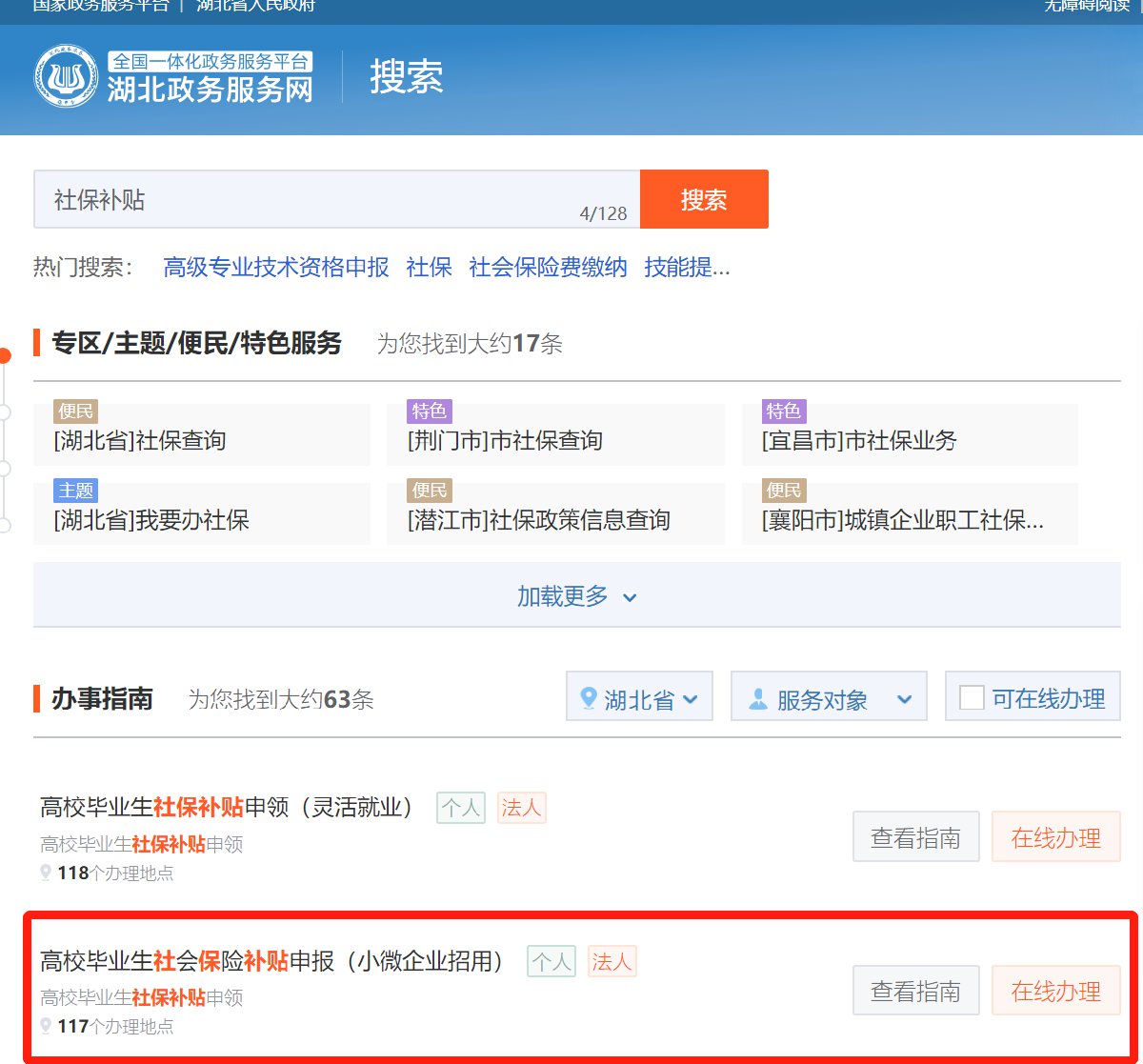Click the orange active timeline dot at left
The height and width of the screenshot is (1064, 1143).
coord(5,356)
